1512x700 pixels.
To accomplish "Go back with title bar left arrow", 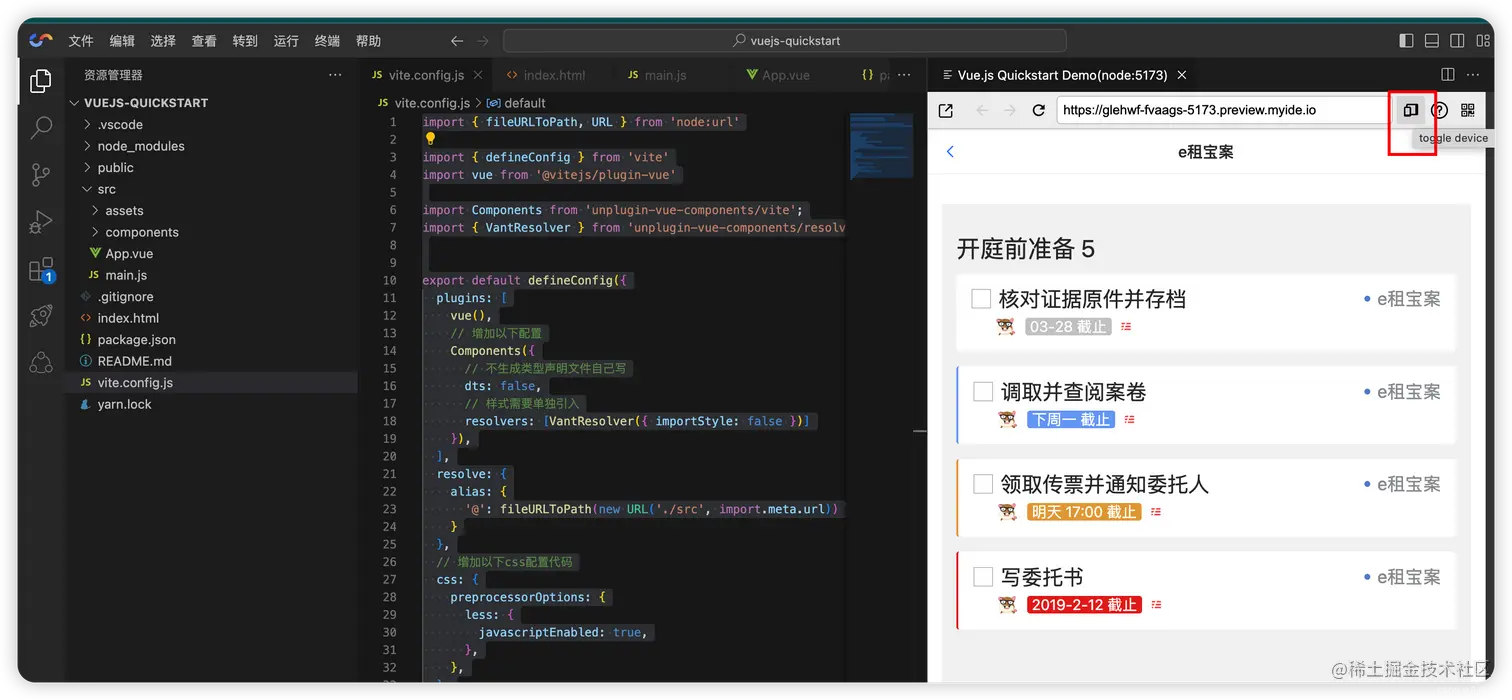I will (x=457, y=41).
